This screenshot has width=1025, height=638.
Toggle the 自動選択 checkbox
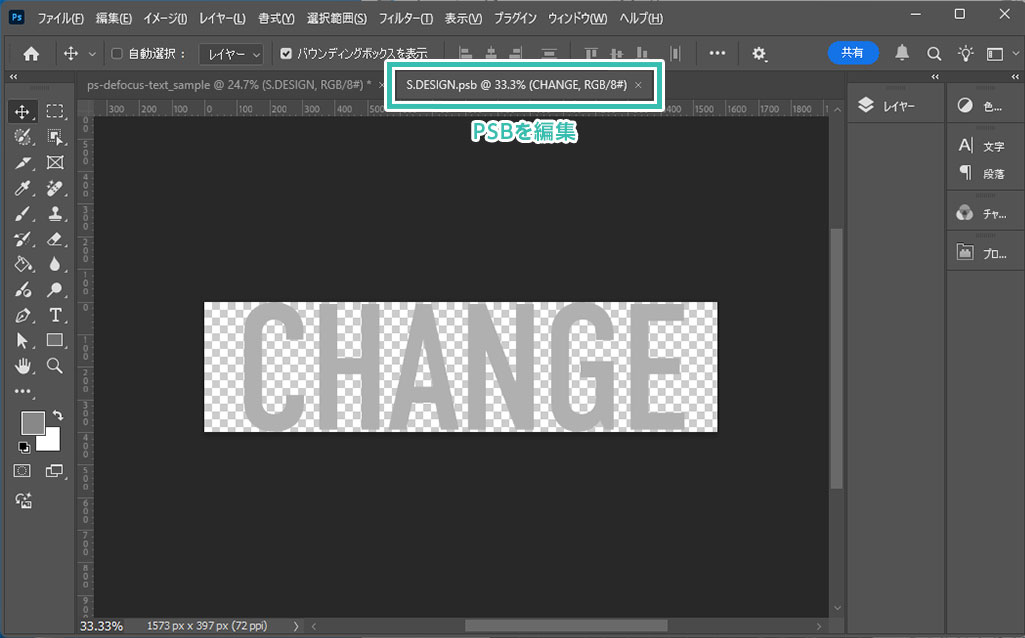[x=117, y=54]
